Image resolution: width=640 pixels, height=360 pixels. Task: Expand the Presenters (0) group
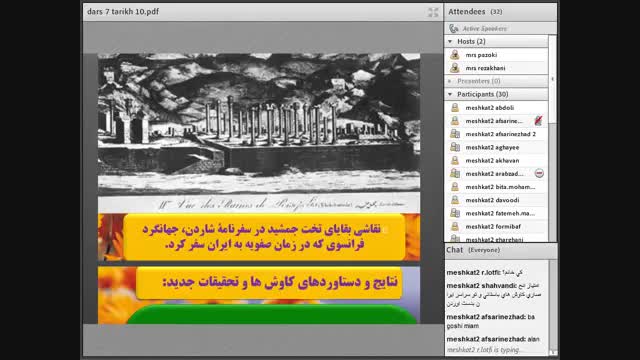(450, 81)
